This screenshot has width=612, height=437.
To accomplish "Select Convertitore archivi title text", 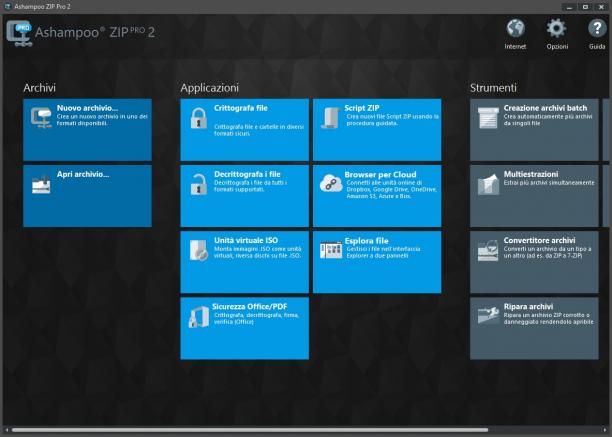I will pos(539,240).
